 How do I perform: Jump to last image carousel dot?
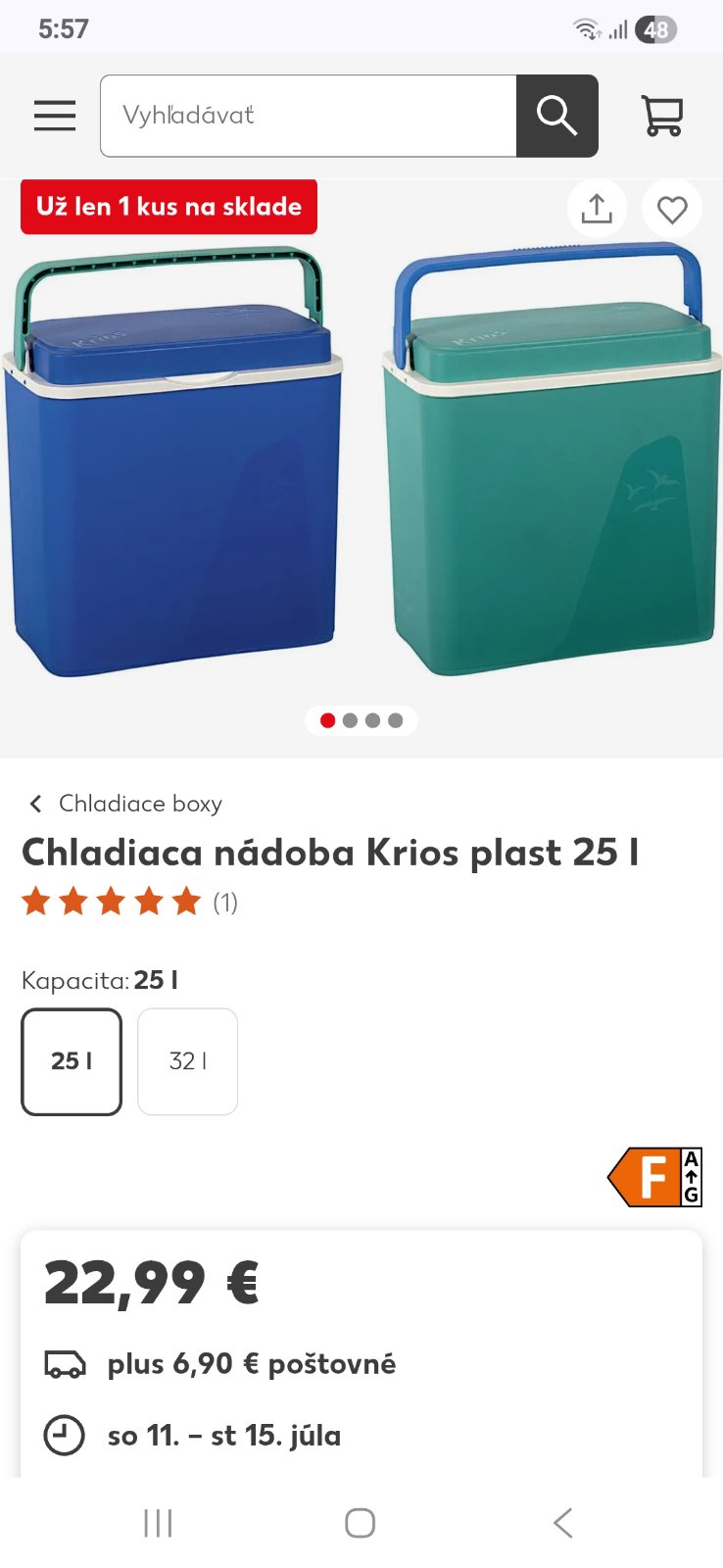tap(395, 720)
